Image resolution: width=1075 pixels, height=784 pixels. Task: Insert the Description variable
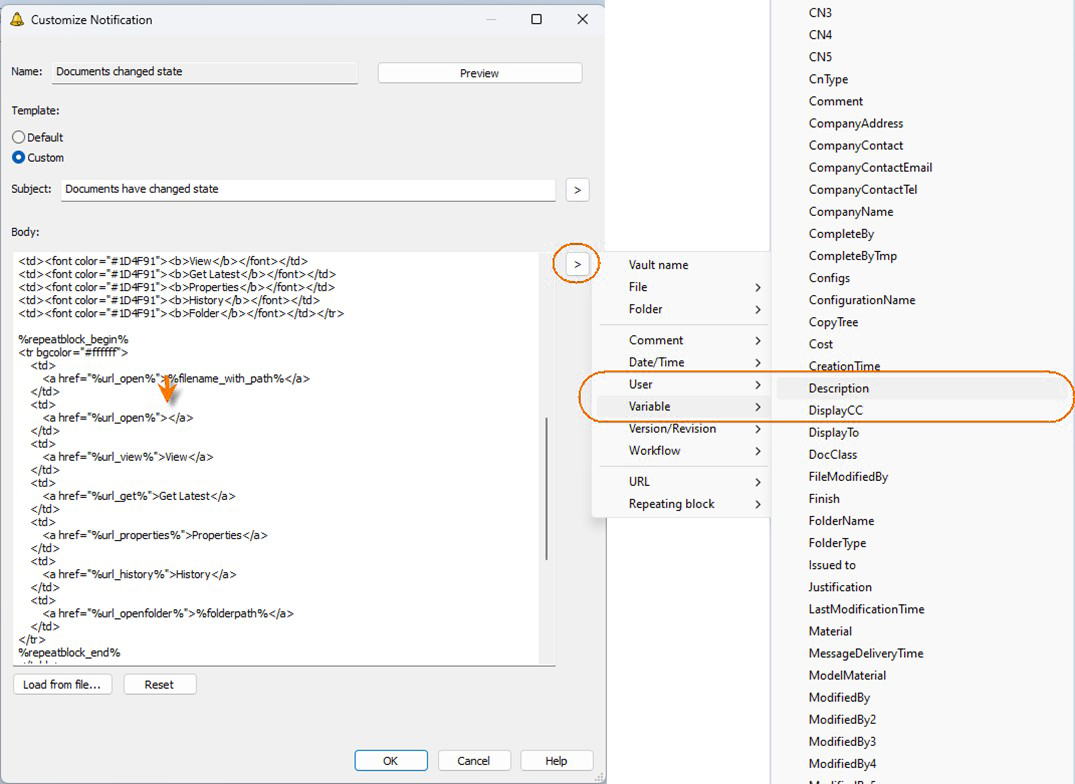(x=836, y=388)
